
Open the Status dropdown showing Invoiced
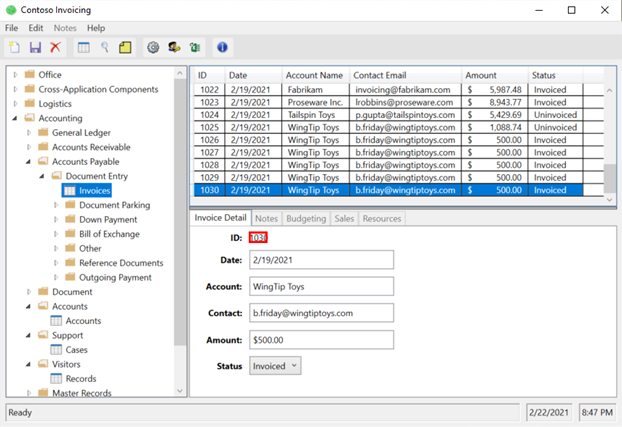pos(273,366)
